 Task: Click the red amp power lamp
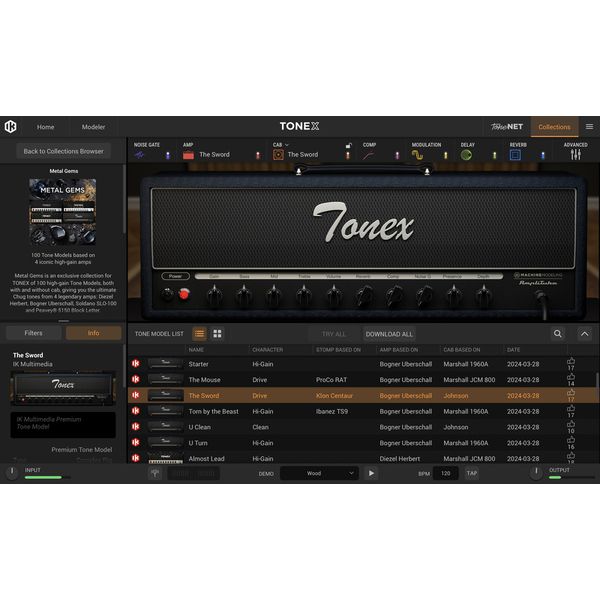[184, 294]
